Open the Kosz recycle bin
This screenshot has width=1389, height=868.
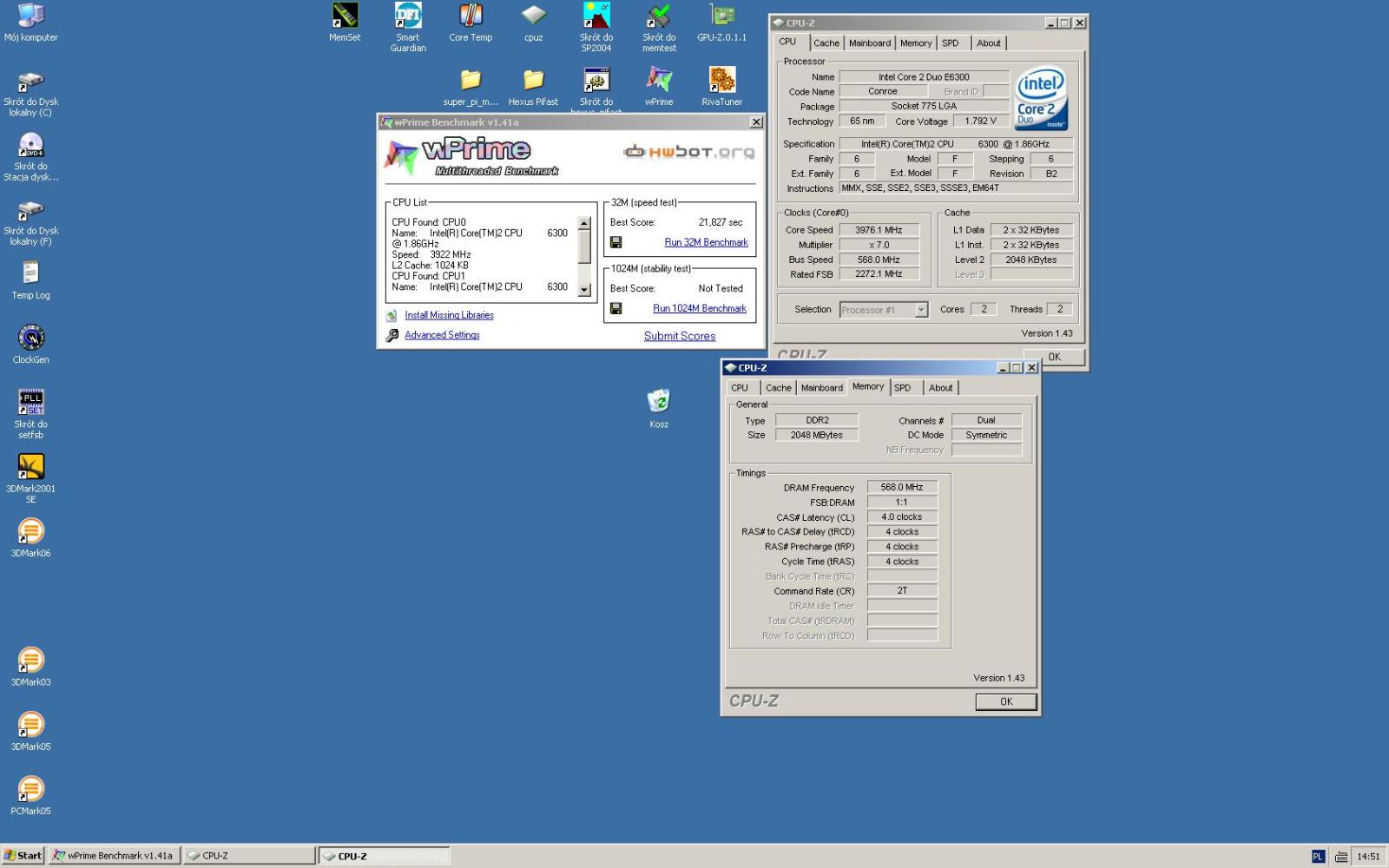click(659, 409)
